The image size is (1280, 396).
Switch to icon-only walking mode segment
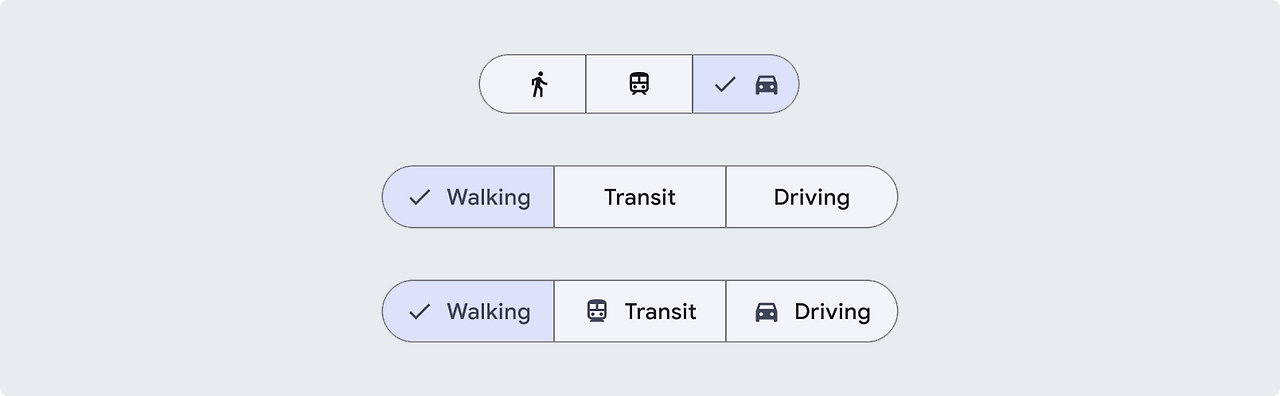(x=533, y=84)
